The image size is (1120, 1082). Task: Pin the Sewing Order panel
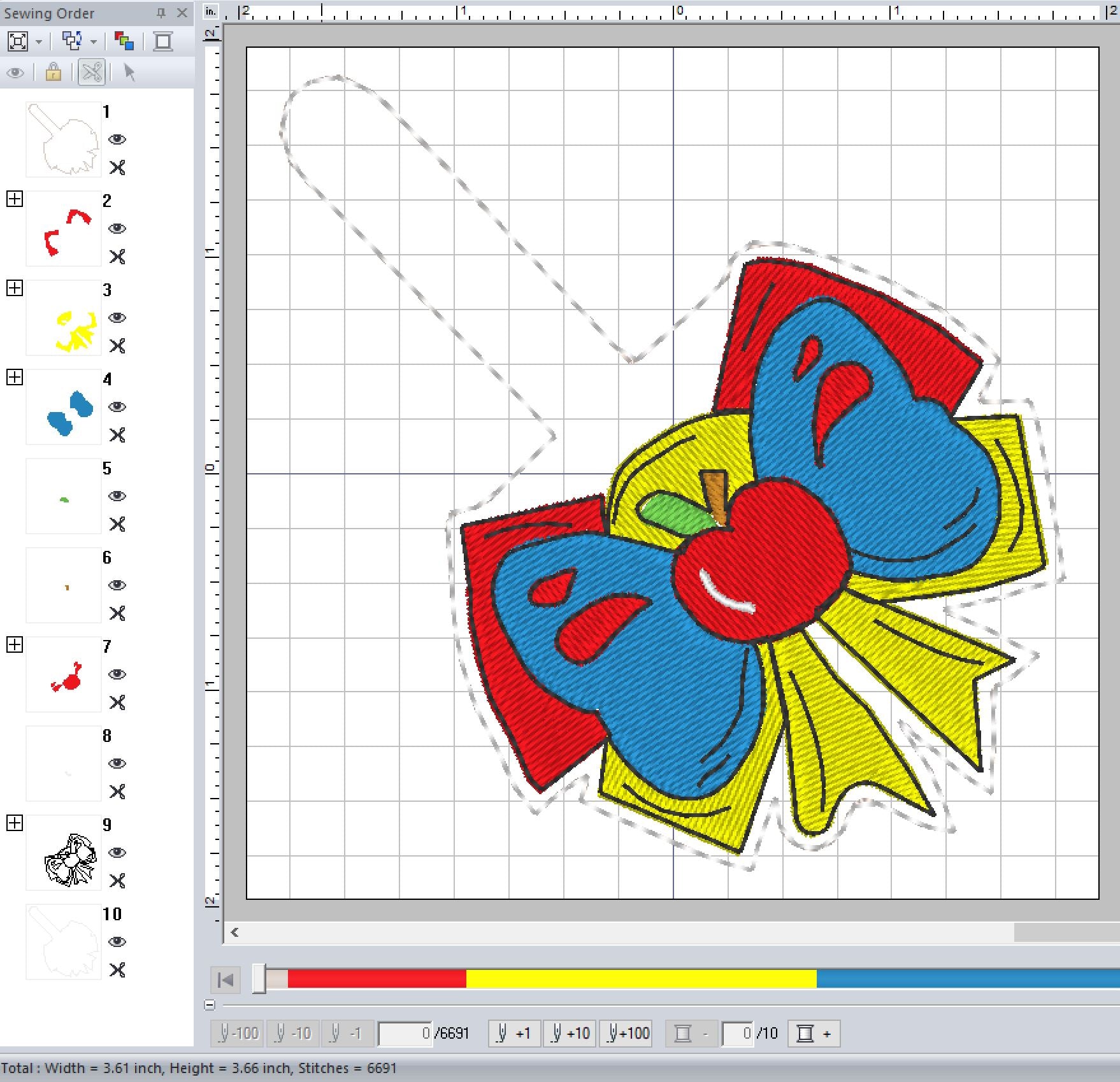pos(161,13)
